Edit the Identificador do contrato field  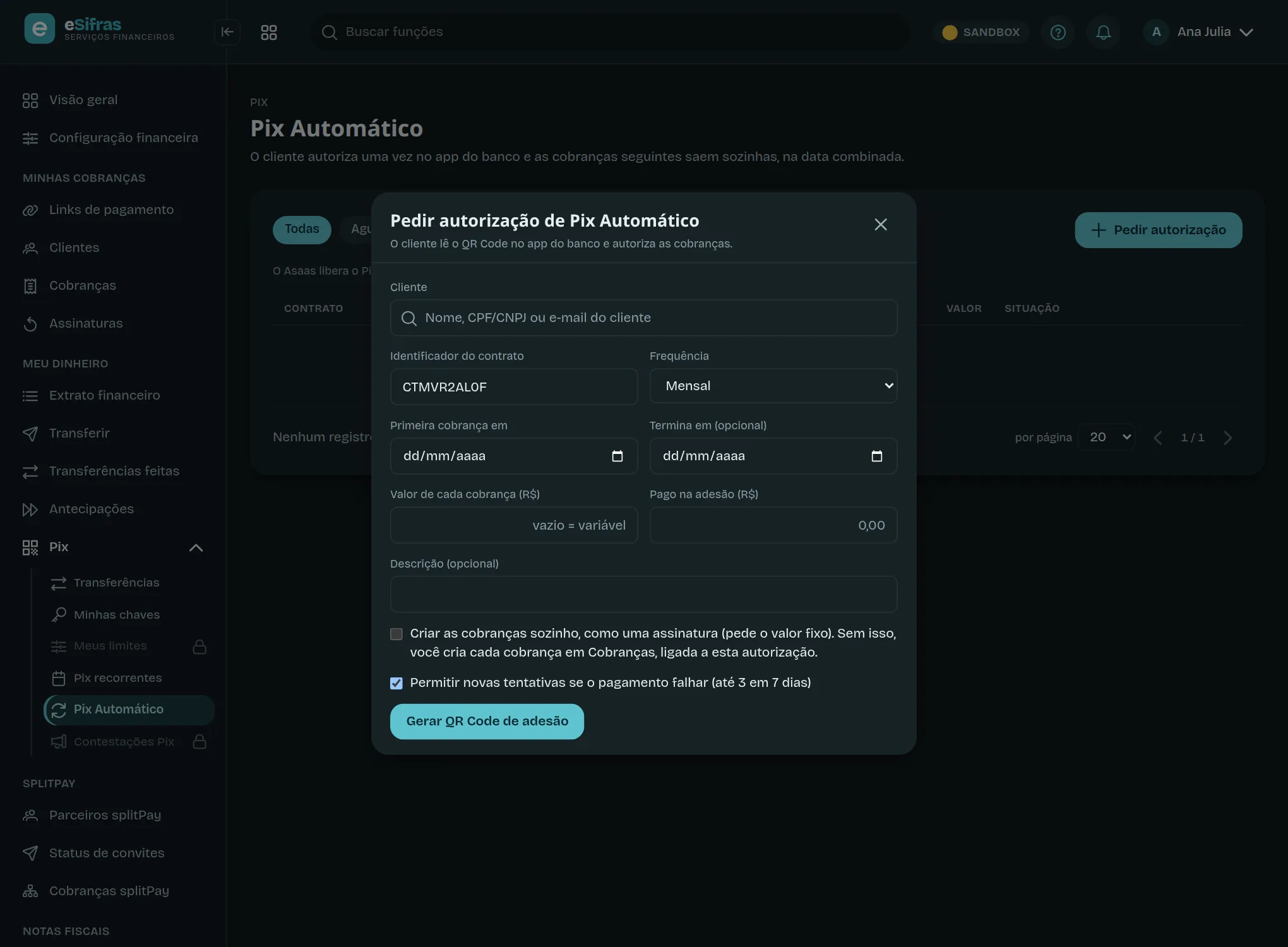click(x=514, y=387)
